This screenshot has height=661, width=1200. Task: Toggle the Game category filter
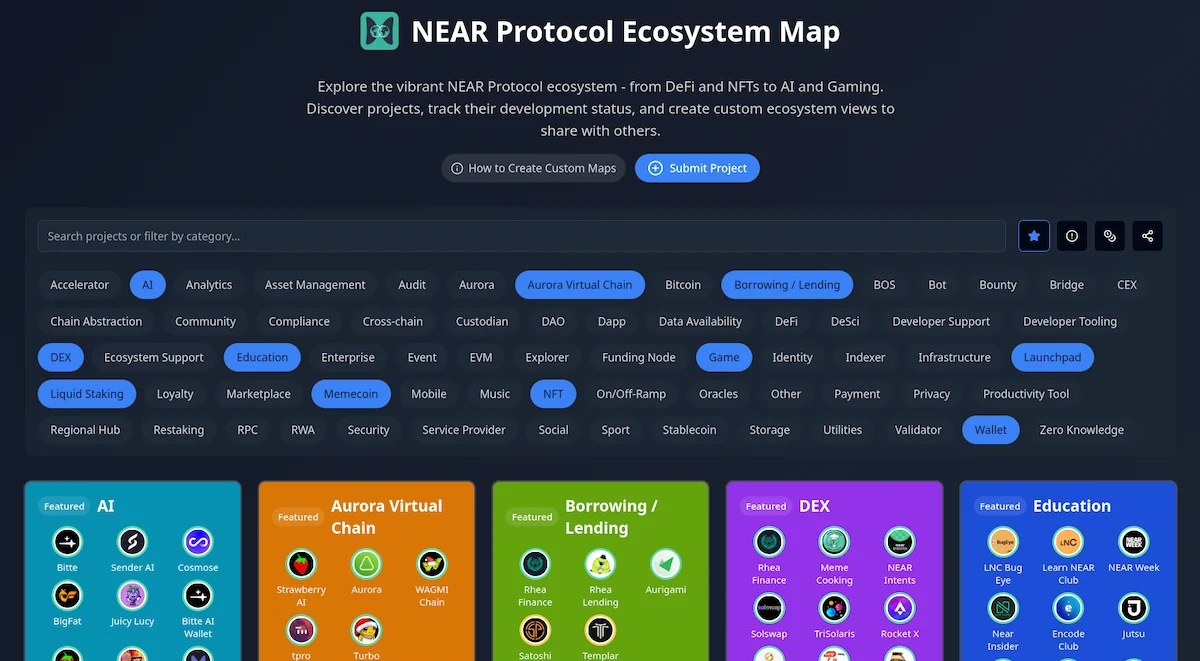(724, 357)
